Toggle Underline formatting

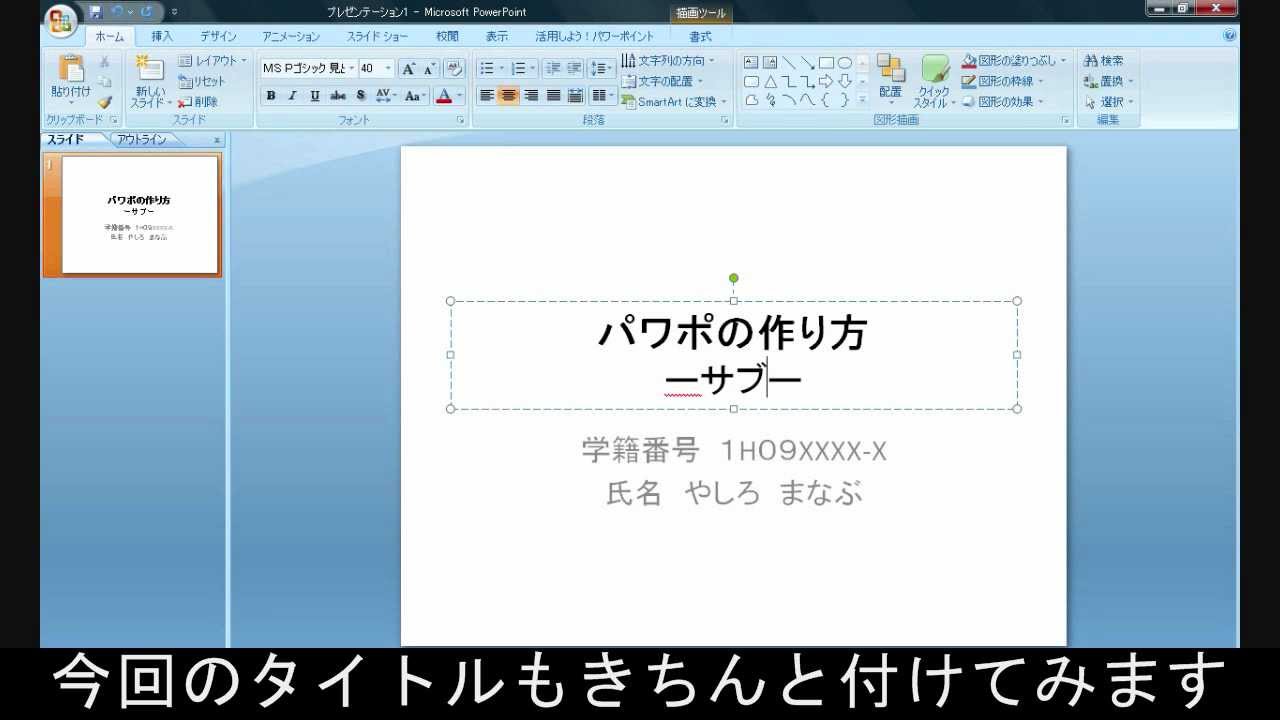[315, 96]
